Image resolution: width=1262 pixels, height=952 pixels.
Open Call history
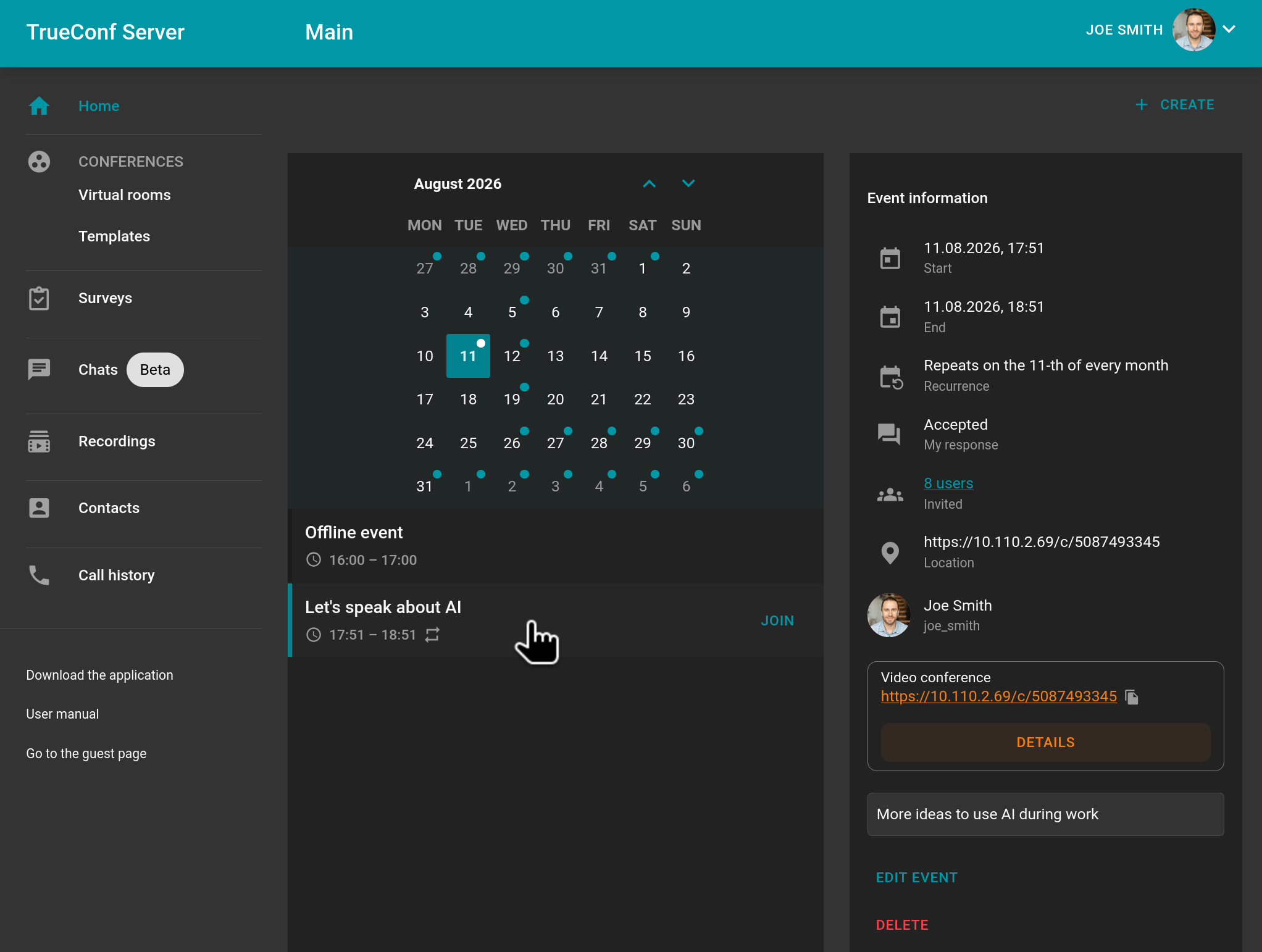[116, 575]
